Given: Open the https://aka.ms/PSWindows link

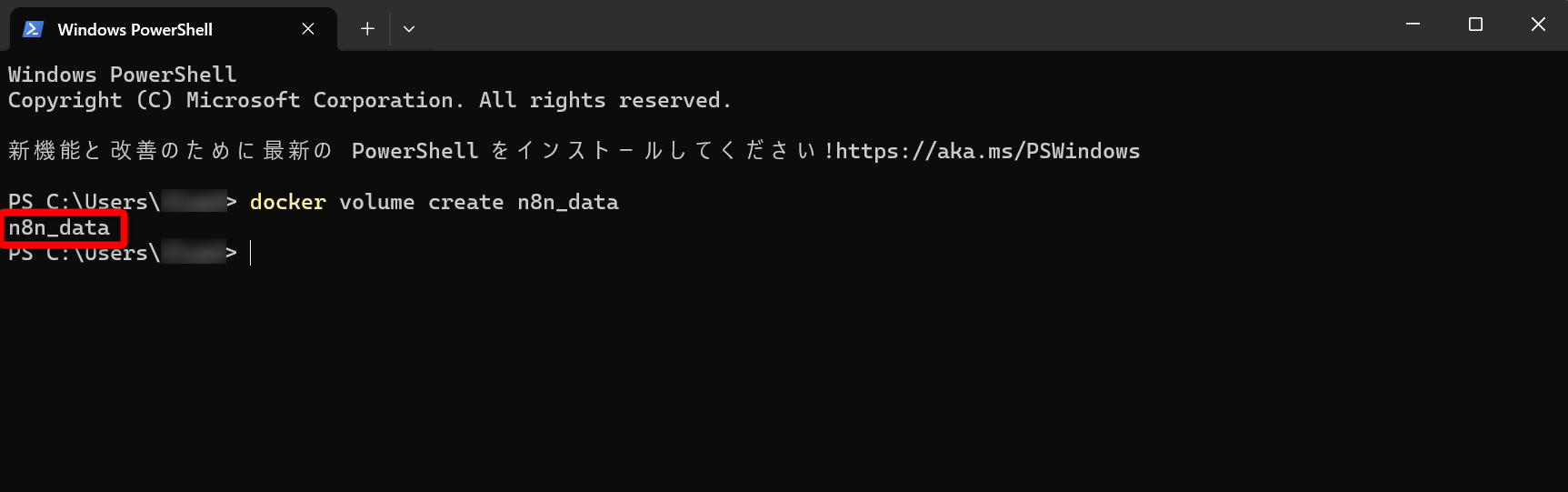Looking at the screenshot, I should (988, 151).
